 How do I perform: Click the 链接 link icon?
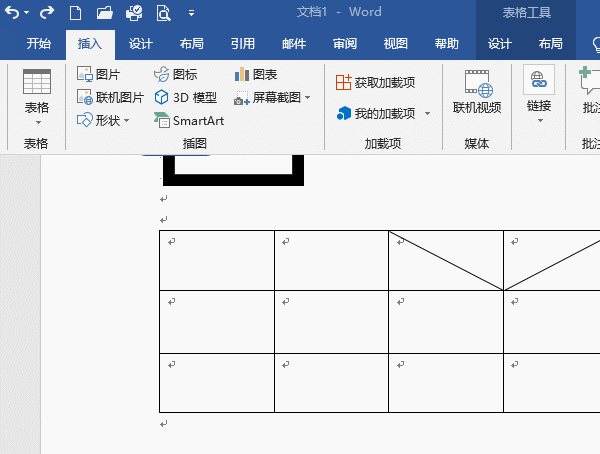tap(539, 80)
